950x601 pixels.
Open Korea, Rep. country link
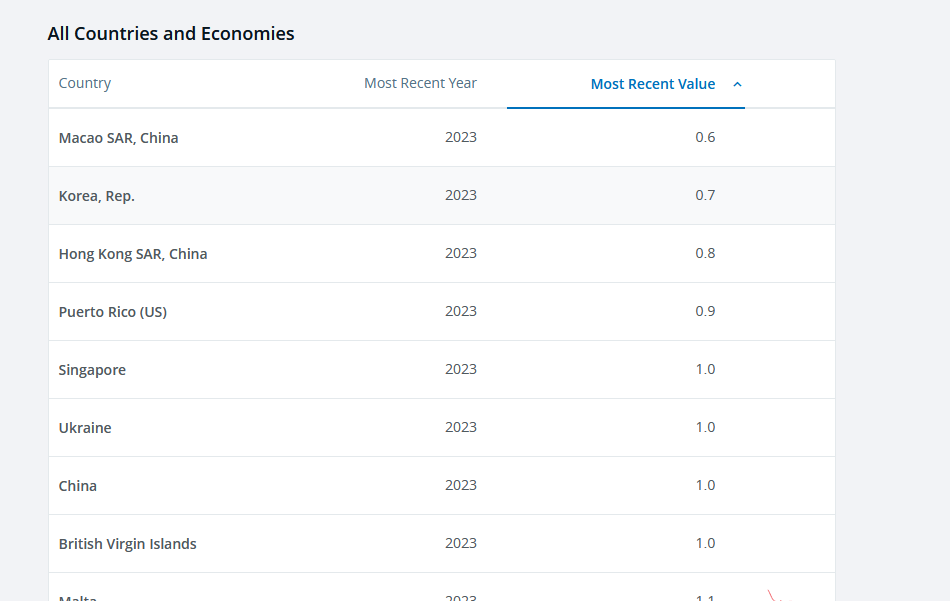[96, 196]
